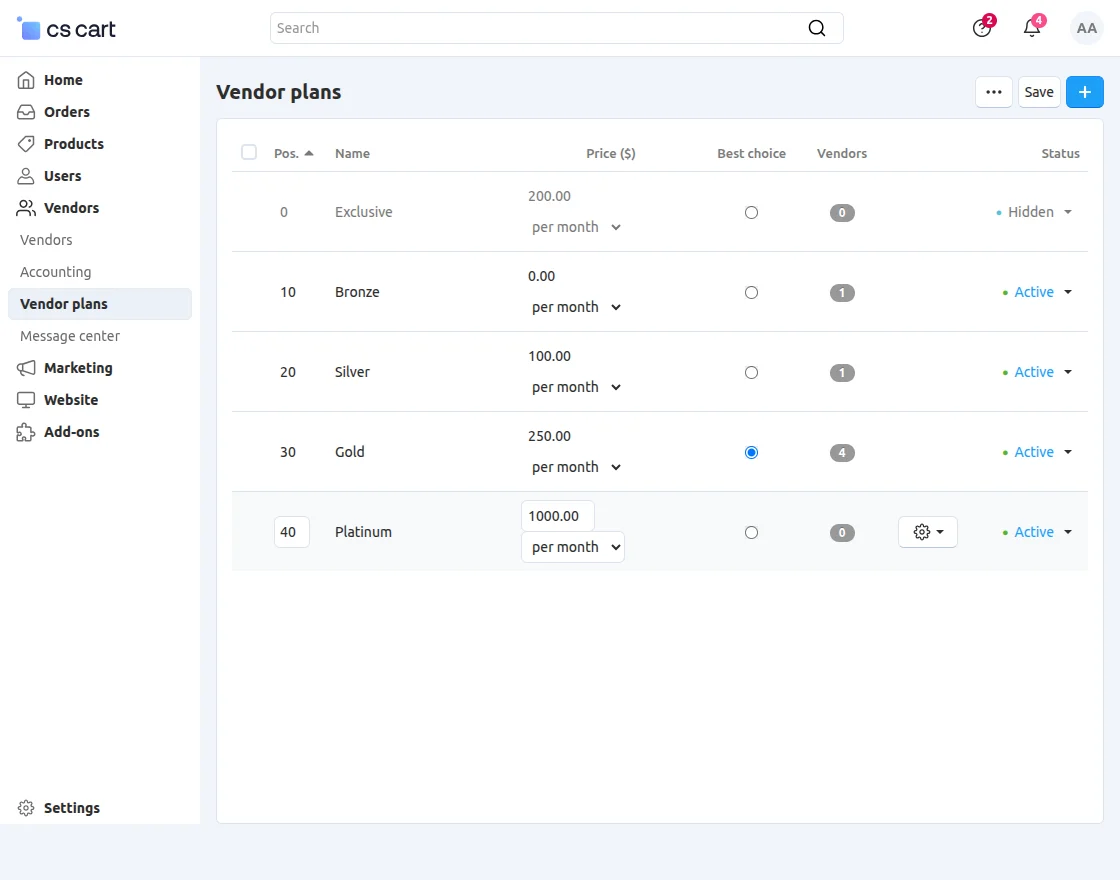Image resolution: width=1120 pixels, height=880 pixels.
Task: Open the Users section
Action: [x=61, y=175]
